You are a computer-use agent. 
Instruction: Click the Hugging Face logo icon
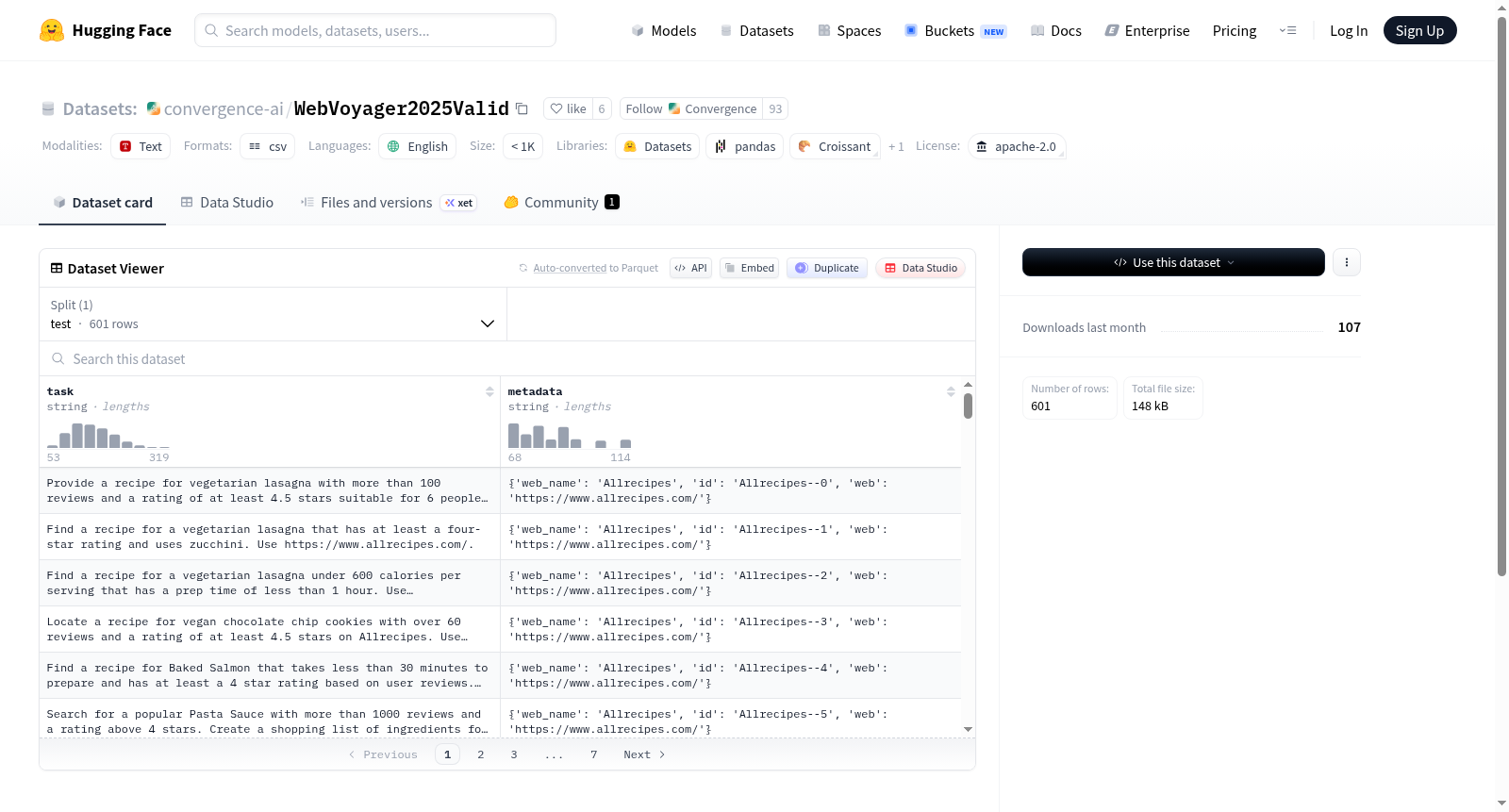coord(52,30)
